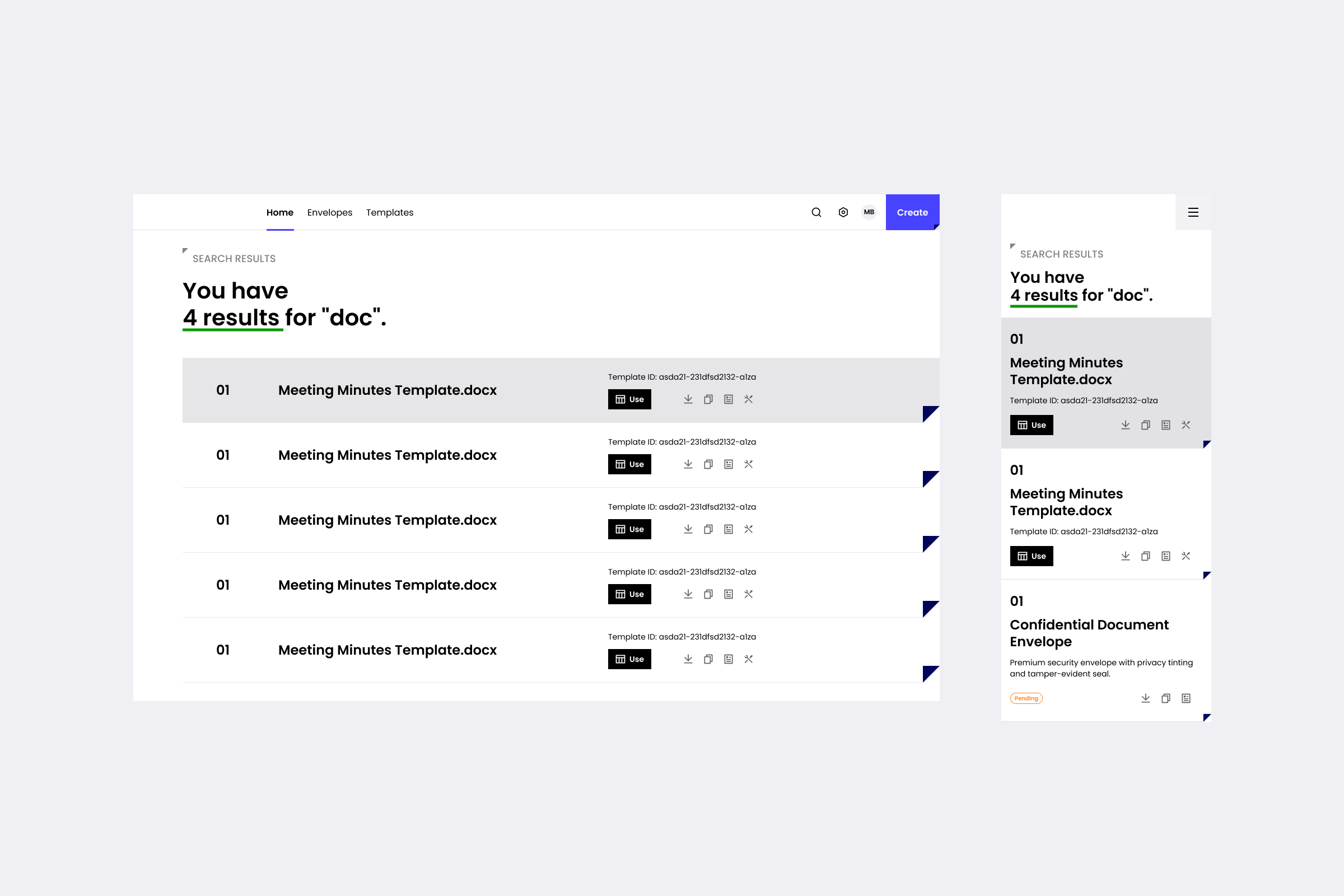Download template in highlighted gray desktop row
Screen dimensions: 1344x896
click(x=688, y=399)
